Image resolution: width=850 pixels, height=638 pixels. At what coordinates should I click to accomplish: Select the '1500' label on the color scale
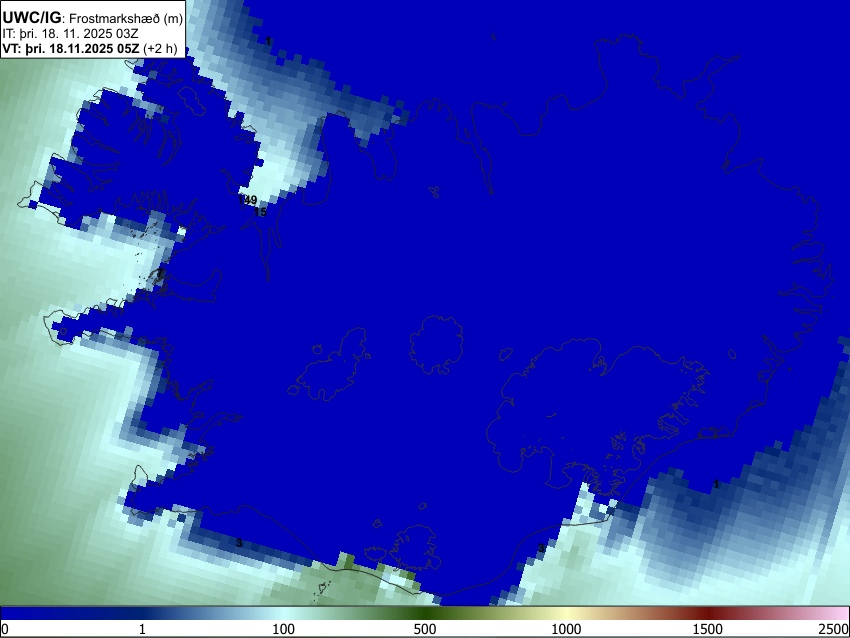point(707,629)
